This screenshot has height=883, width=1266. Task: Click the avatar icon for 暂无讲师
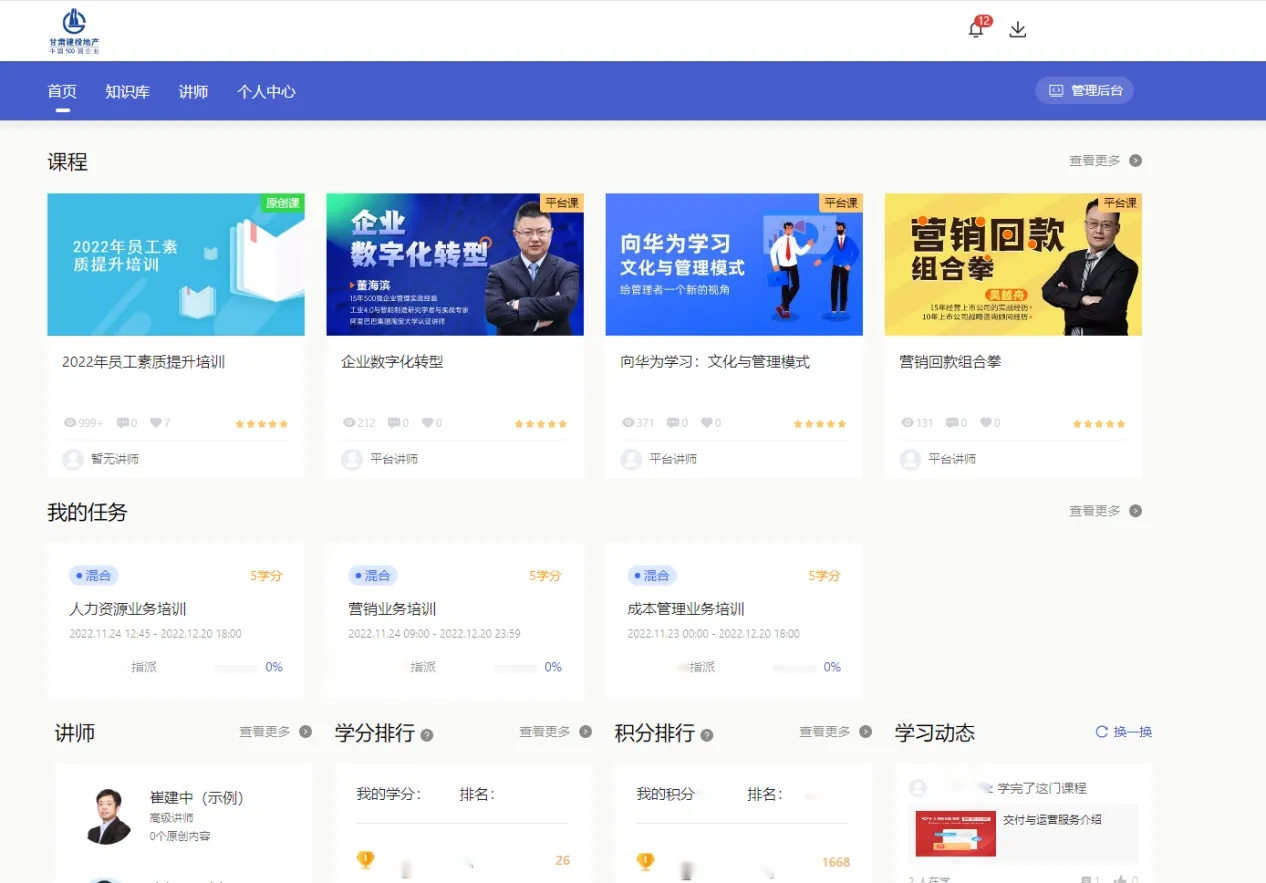pyautogui.click(x=73, y=459)
